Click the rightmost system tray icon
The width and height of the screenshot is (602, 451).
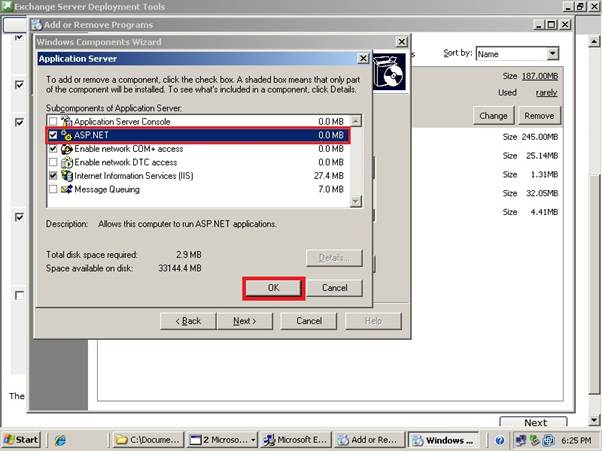(x=548, y=440)
